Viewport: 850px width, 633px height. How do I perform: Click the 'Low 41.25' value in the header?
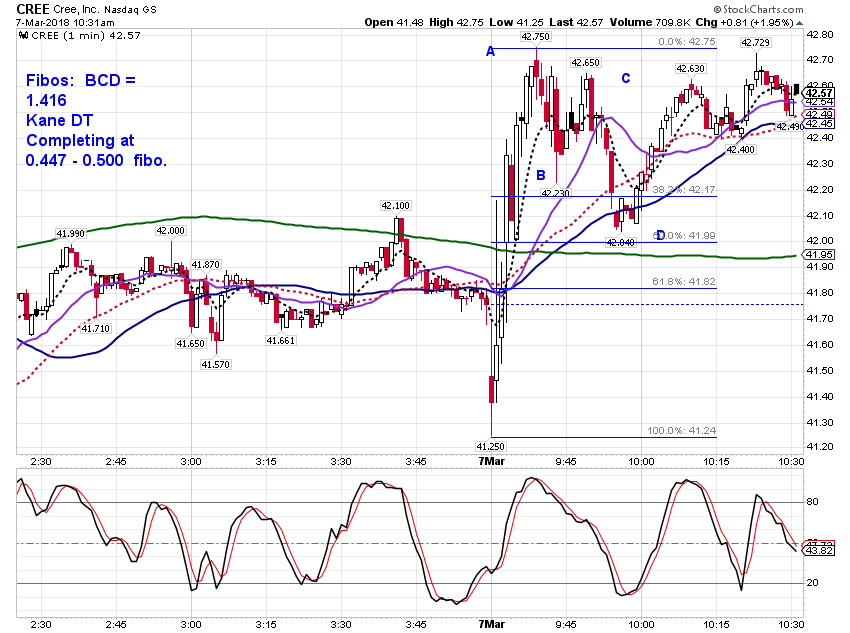coord(517,22)
